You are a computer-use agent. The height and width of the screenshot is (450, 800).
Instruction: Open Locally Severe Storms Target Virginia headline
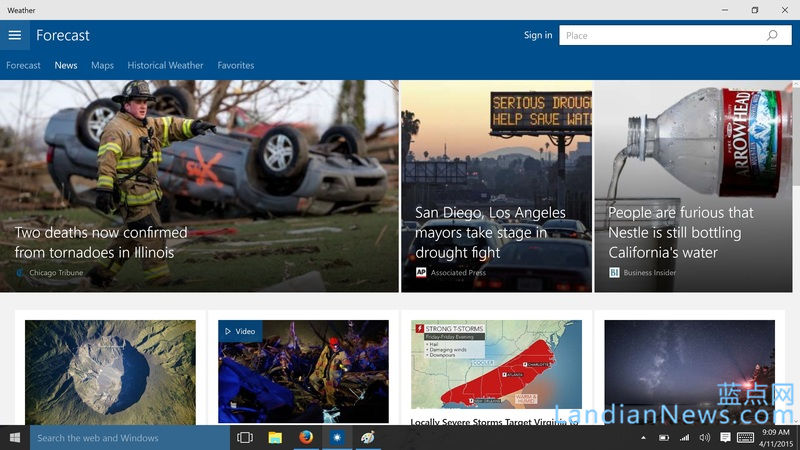pyautogui.click(x=494, y=421)
